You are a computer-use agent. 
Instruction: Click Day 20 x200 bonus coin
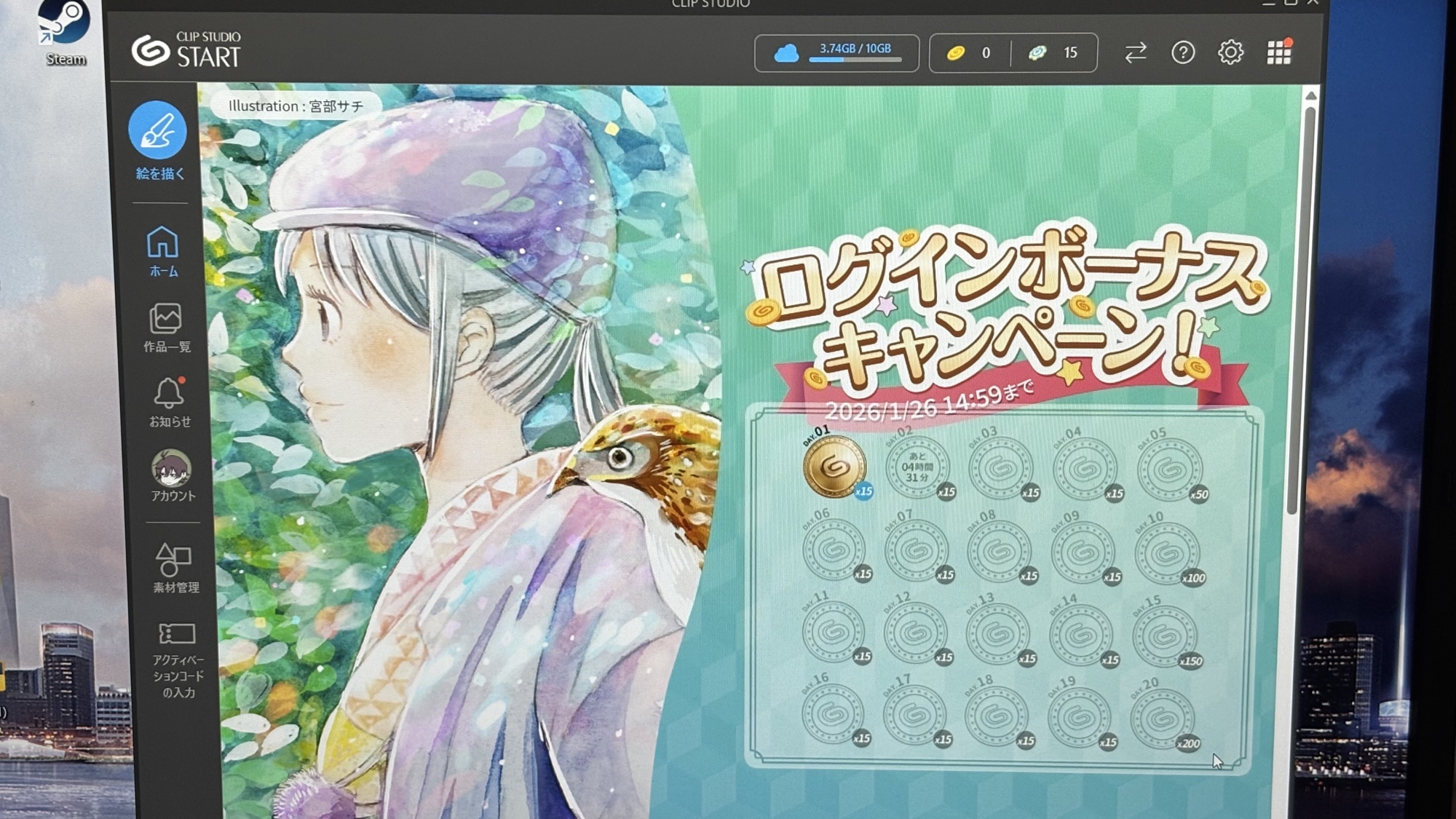tap(1163, 719)
